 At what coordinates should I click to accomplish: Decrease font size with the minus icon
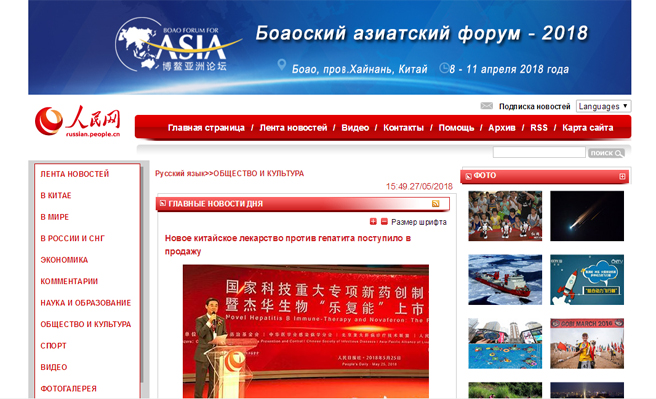(384, 222)
